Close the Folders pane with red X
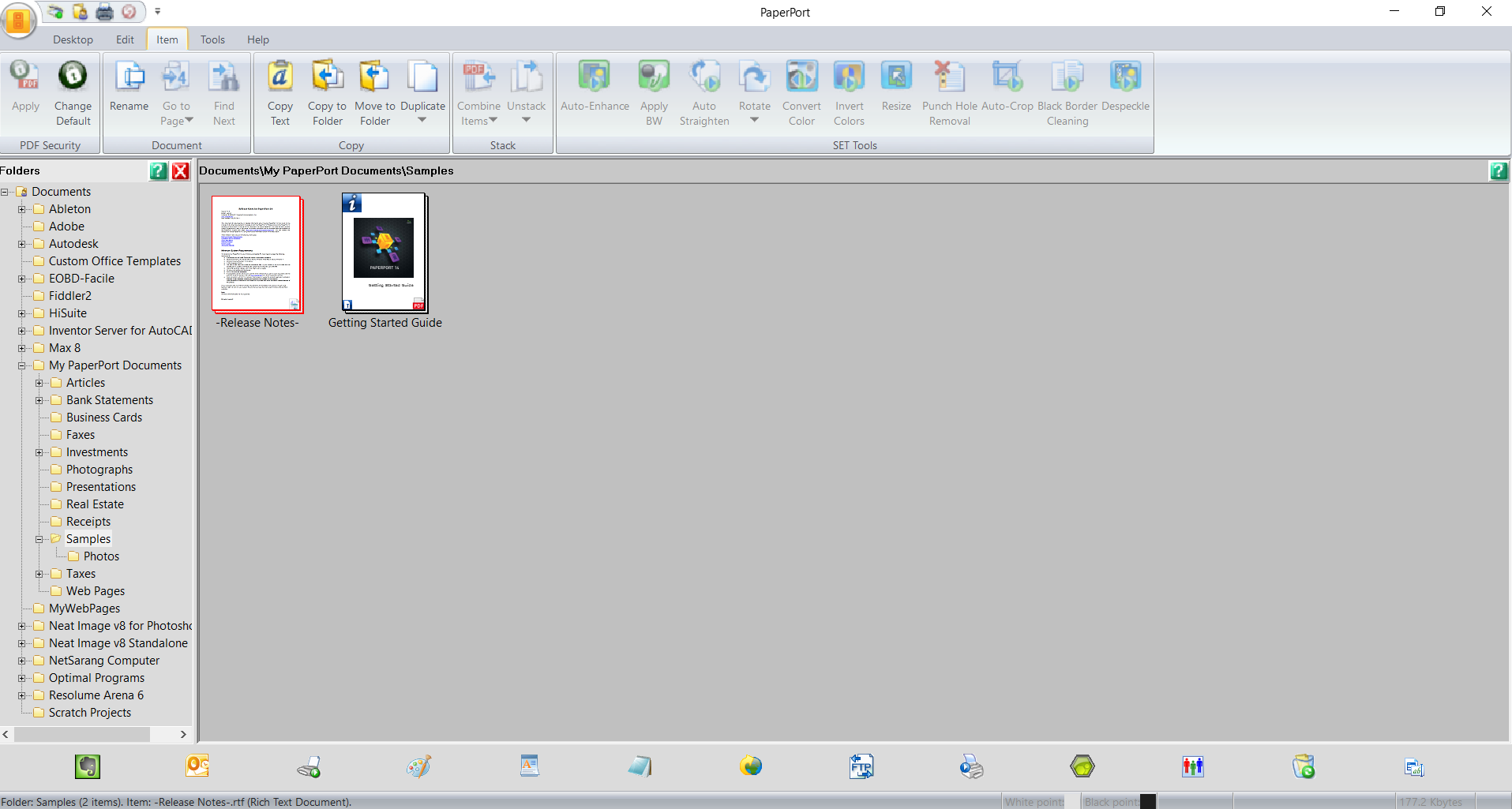This screenshot has height=809, width=1512. (181, 171)
